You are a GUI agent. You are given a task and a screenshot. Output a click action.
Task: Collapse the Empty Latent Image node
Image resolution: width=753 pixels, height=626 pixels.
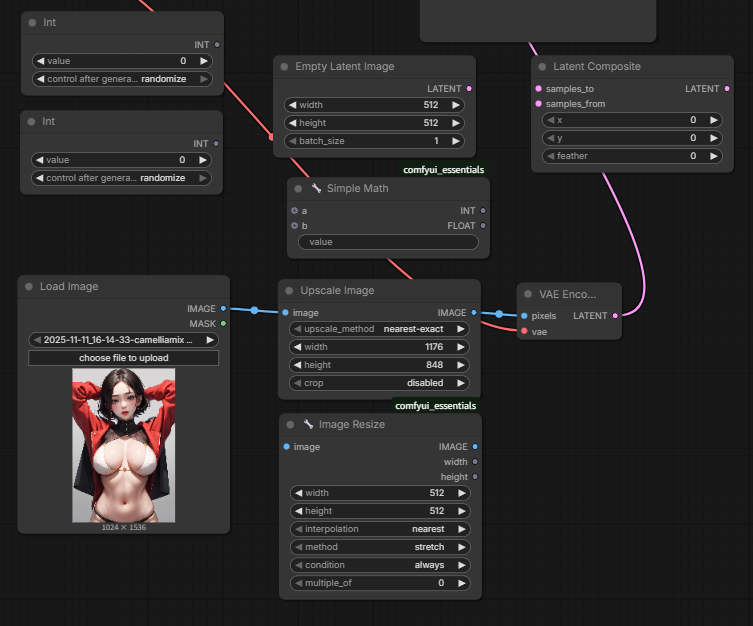(x=285, y=67)
